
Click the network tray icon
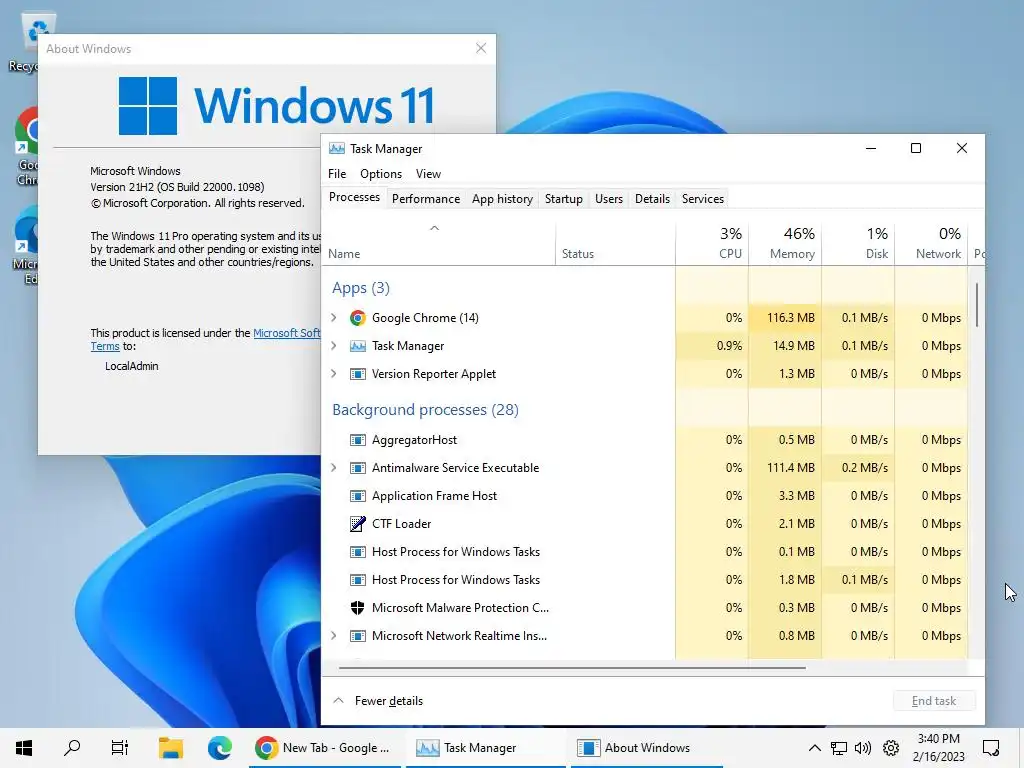tap(839, 748)
